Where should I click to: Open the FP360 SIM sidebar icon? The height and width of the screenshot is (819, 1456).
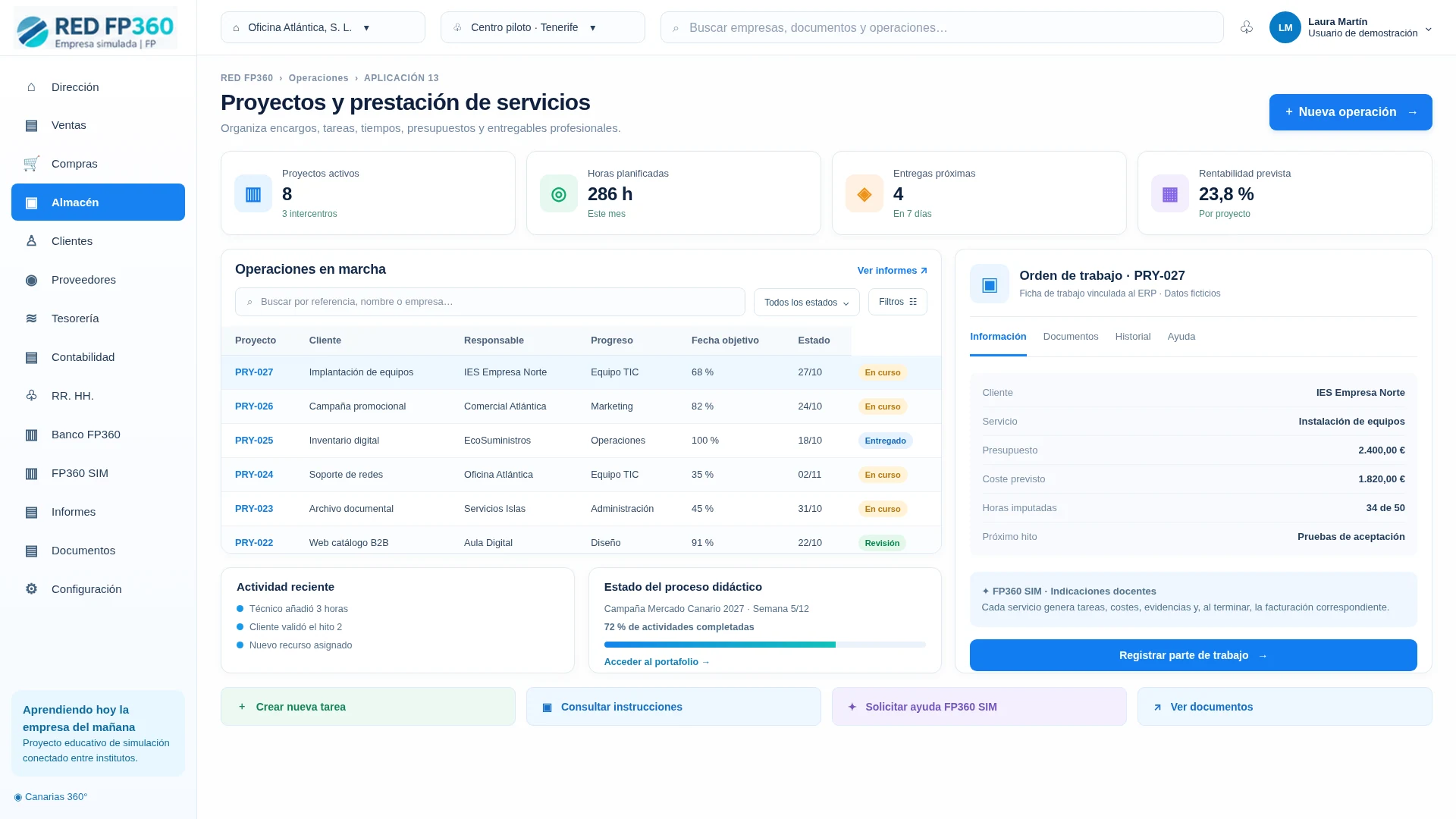pyautogui.click(x=31, y=473)
